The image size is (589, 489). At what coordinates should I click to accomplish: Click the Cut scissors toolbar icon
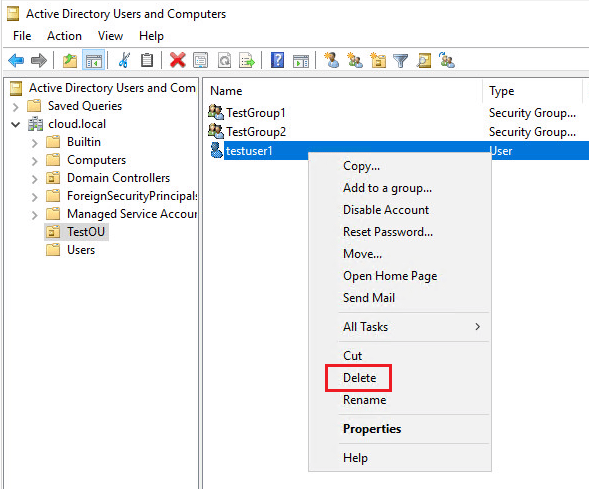pos(124,60)
